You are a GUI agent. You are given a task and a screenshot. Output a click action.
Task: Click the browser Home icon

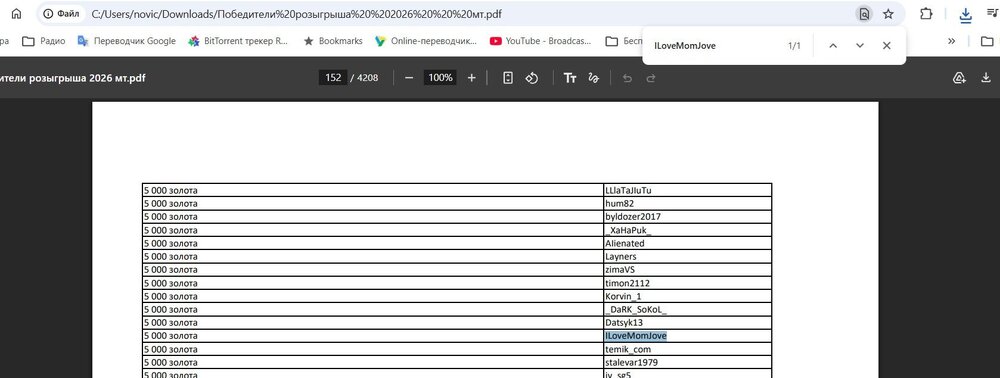pos(17,13)
